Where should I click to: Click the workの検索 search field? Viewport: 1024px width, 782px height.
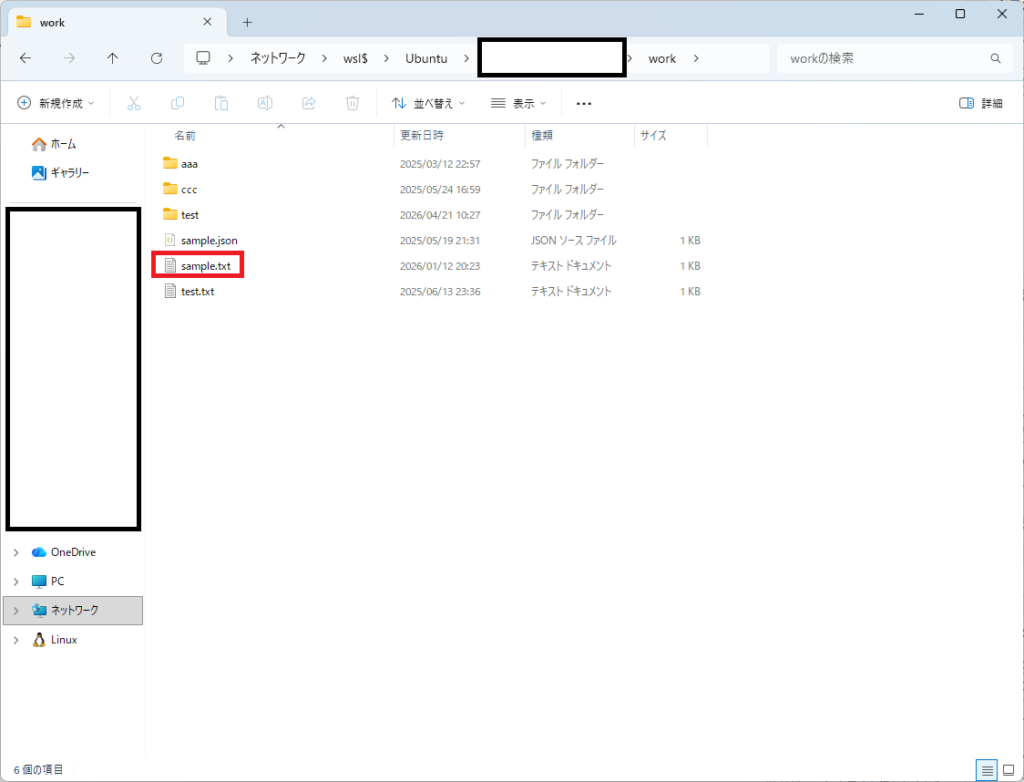(x=880, y=58)
